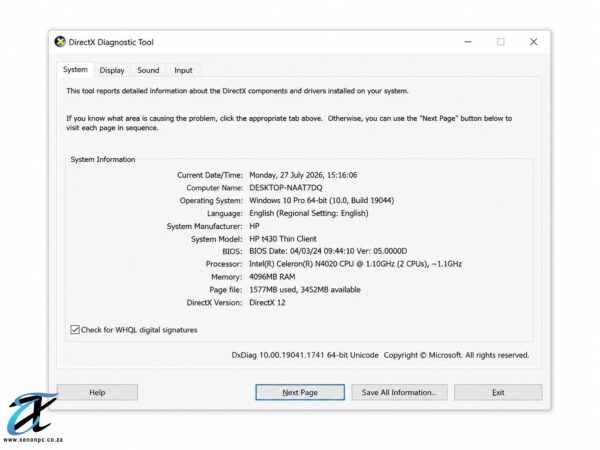The image size is (600, 450).
Task: Toggle Check for WHQL digital signatures checkbox
Action: [x=75, y=329]
